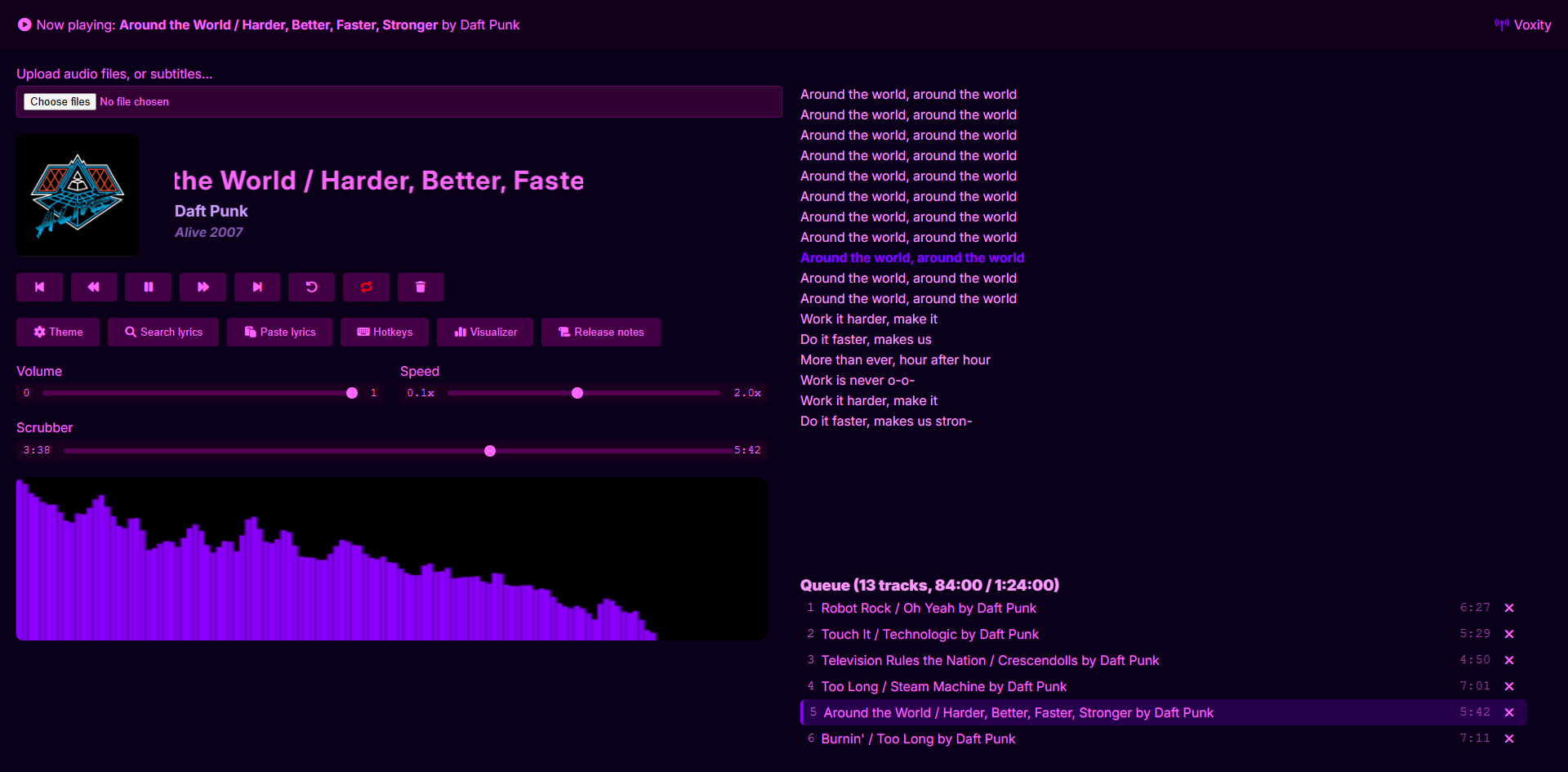Remove Robot Rock / Oh Yeah from queue
The height and width of the screenshot is (772, 1568).
[1509, 608]
